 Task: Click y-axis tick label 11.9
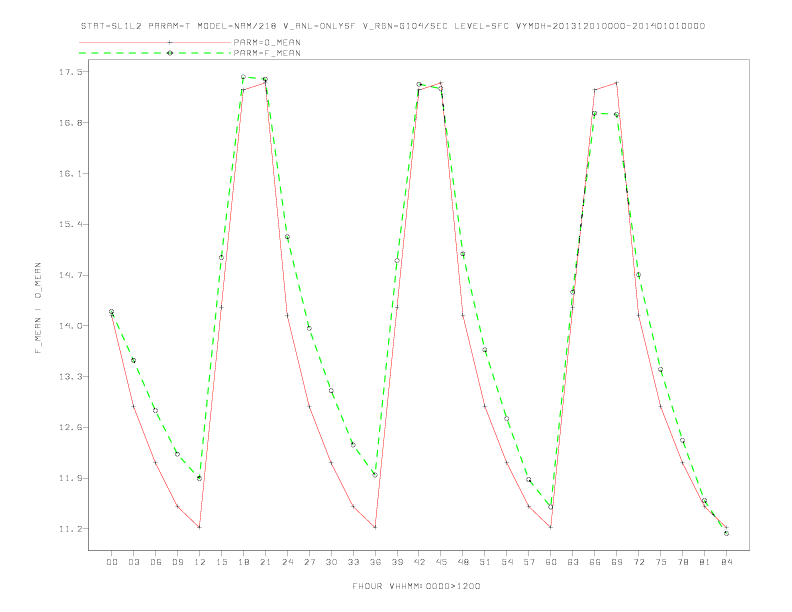coord(70,478)
